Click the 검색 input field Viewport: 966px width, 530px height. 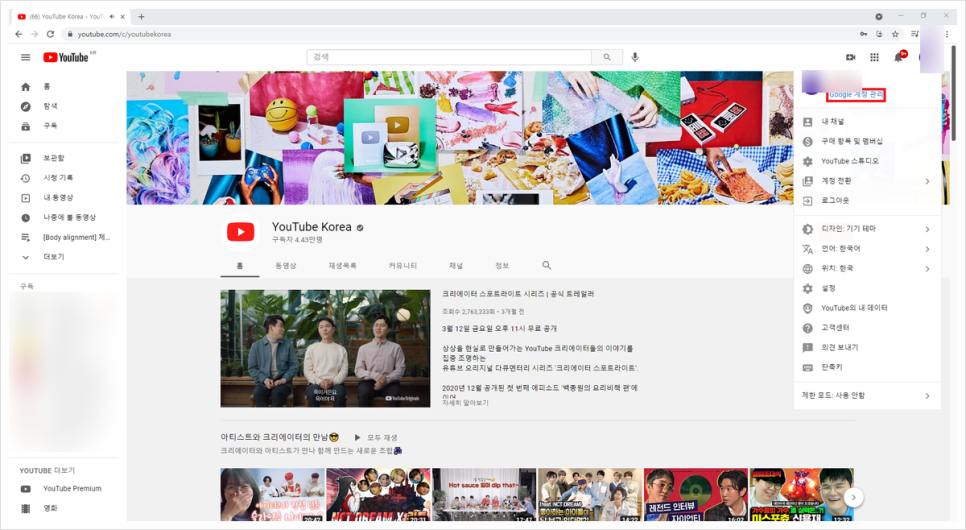[x=449, y=57]
